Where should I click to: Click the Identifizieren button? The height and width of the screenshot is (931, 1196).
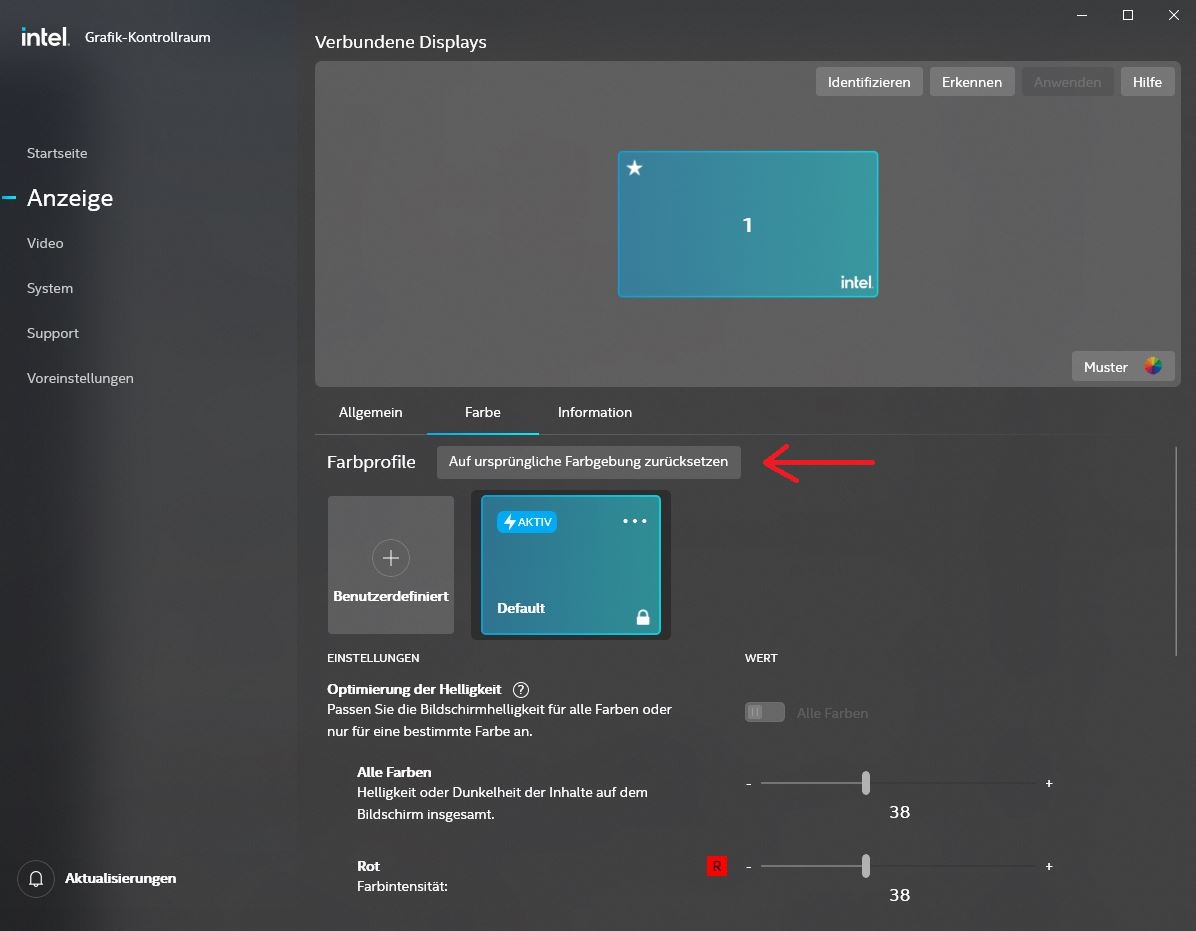click(869, 82)
